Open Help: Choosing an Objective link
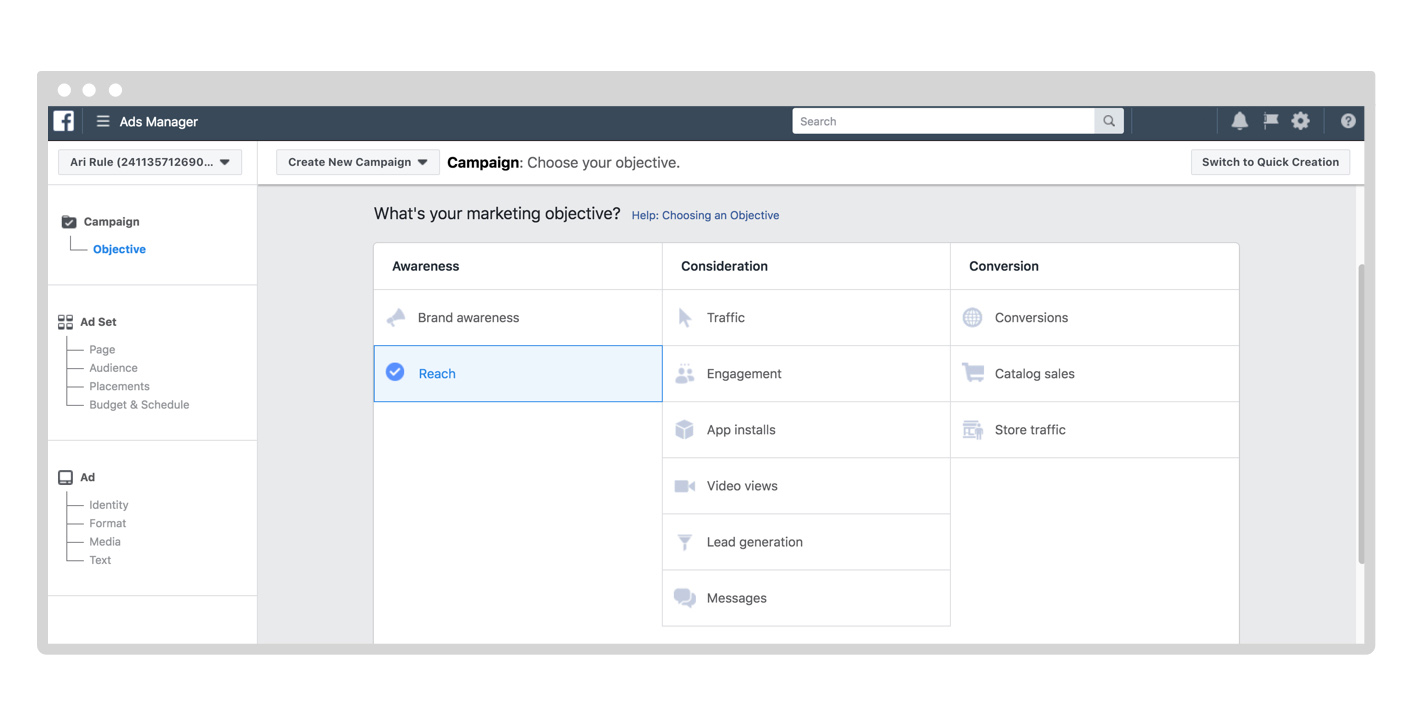 (x=705, y=215)
